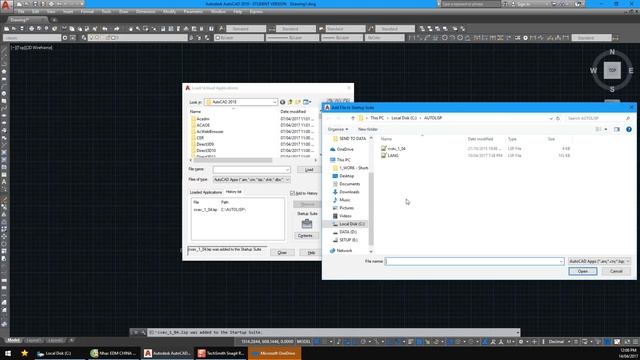Open the view options dropdown arrow in file dialog
The height and width of the screenshot is (360, 640).
pos(606,129)
